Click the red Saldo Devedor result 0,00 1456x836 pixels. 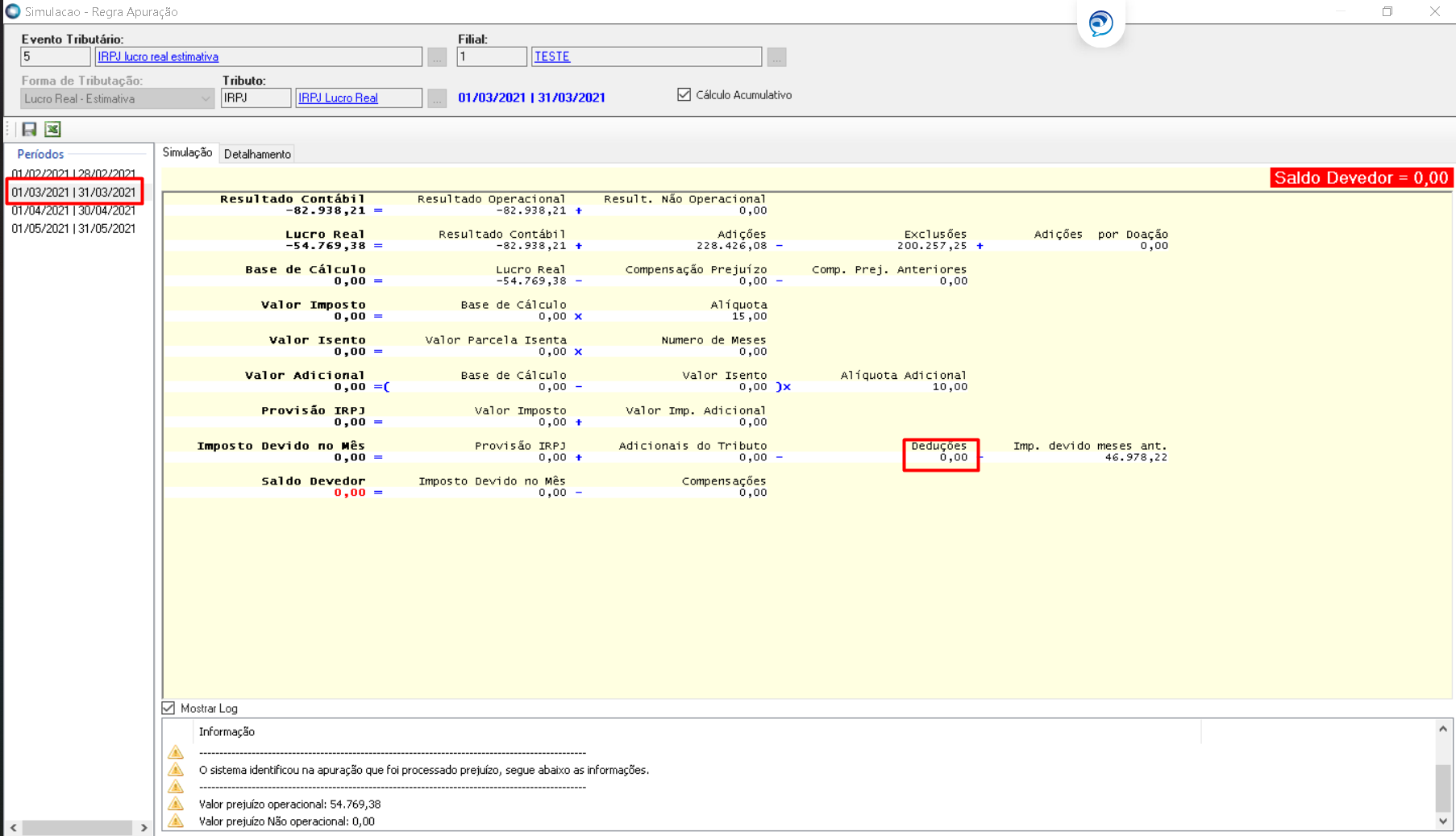coord(350,493)
